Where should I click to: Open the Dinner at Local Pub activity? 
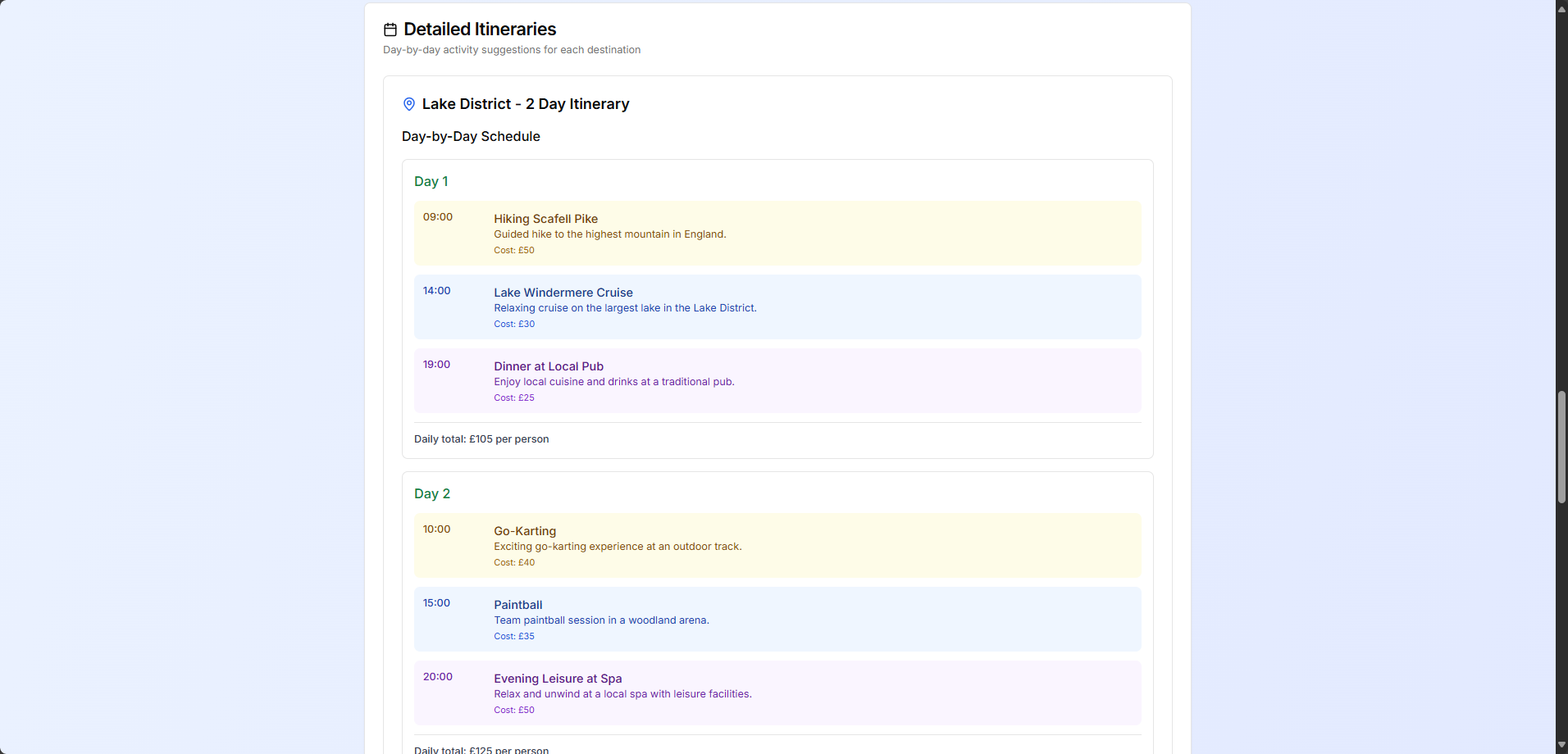tap(777, 380)
